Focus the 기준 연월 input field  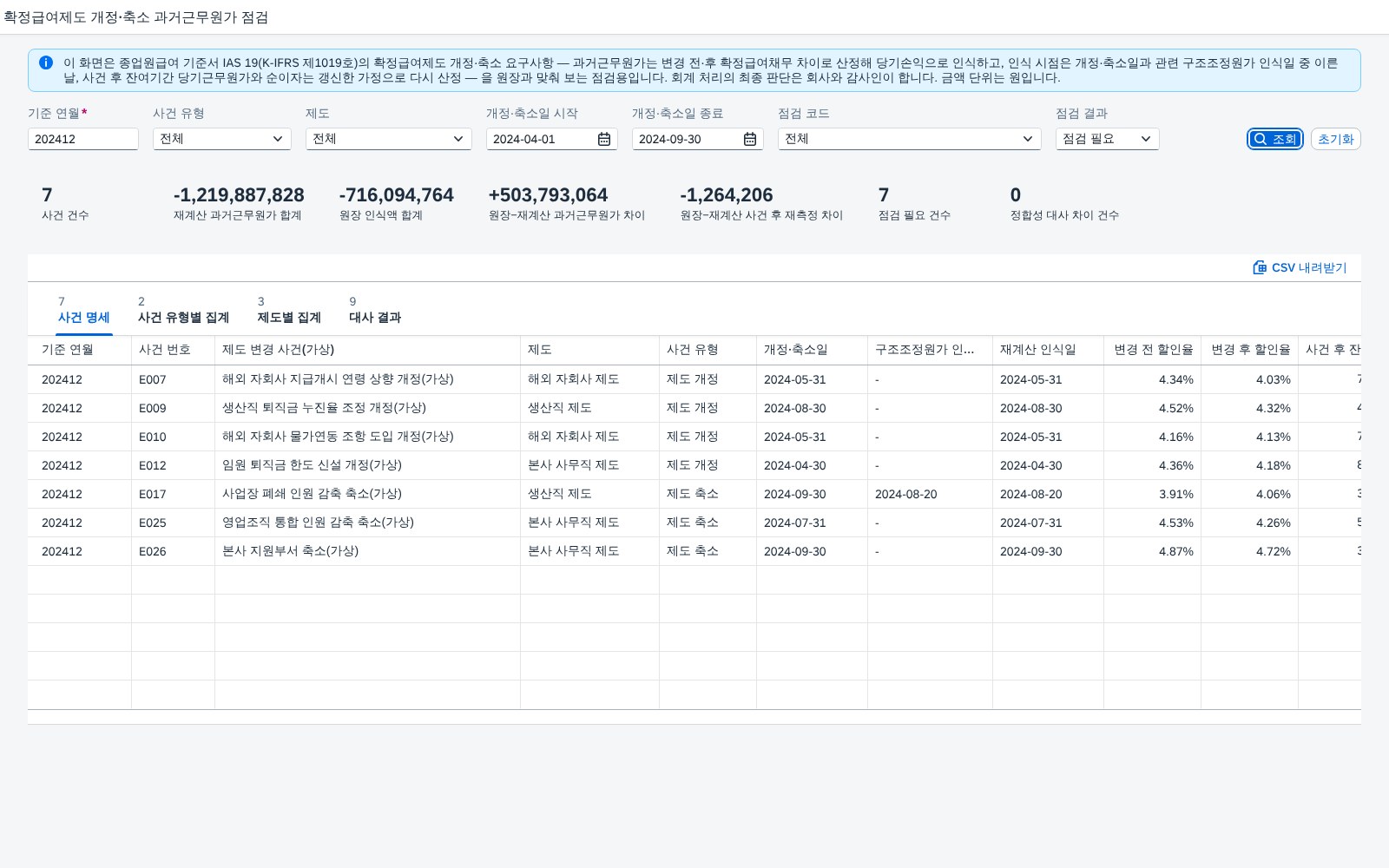83,139
